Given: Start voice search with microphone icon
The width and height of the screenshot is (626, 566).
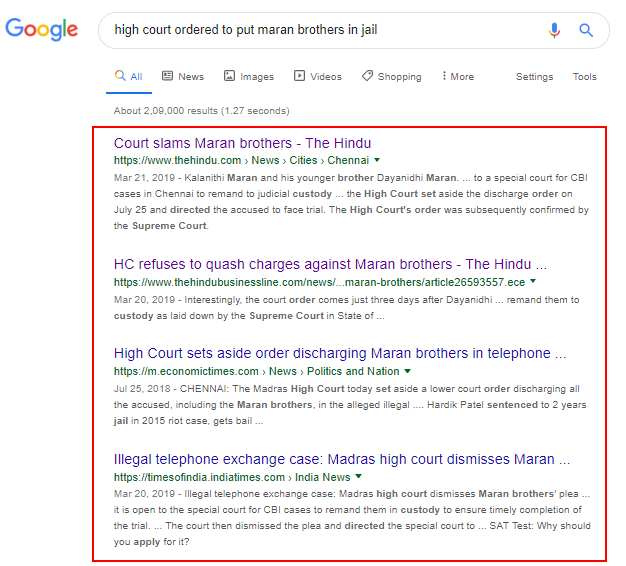Looking at the screenshot, I should click(x=554, y=30).
